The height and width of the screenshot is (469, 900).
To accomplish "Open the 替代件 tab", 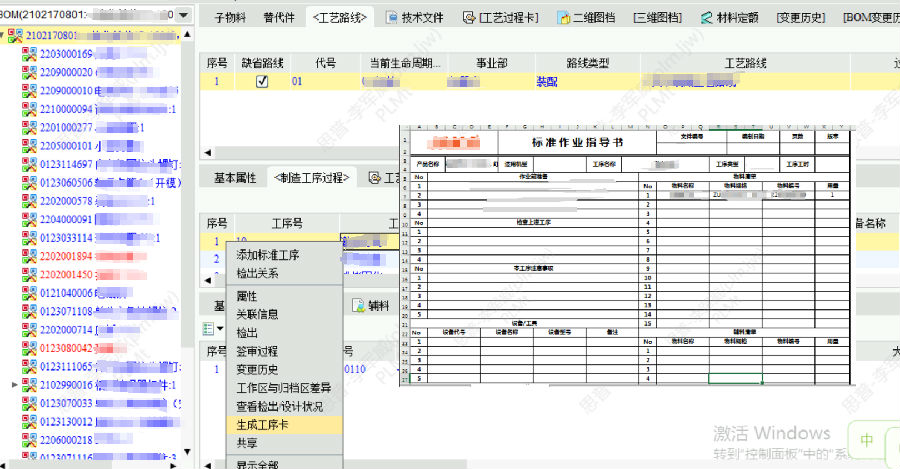I will [278, 18].
